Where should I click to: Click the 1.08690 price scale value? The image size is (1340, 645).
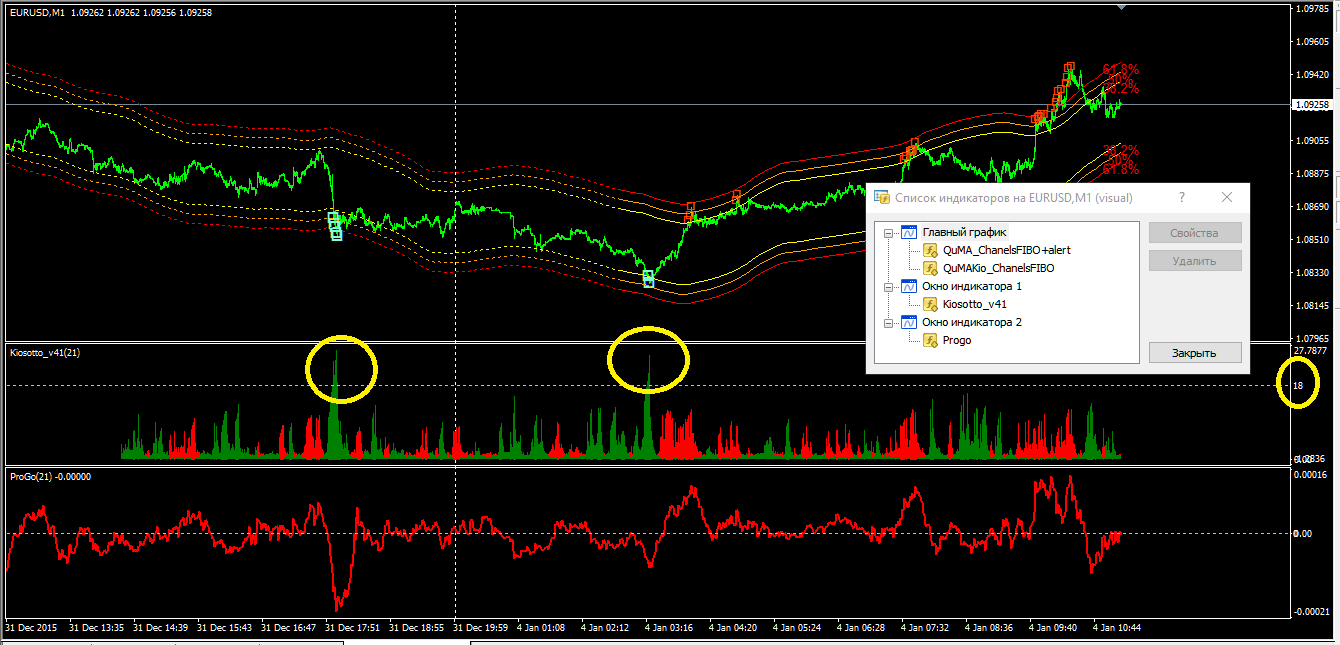click(x=1311, y=206)
